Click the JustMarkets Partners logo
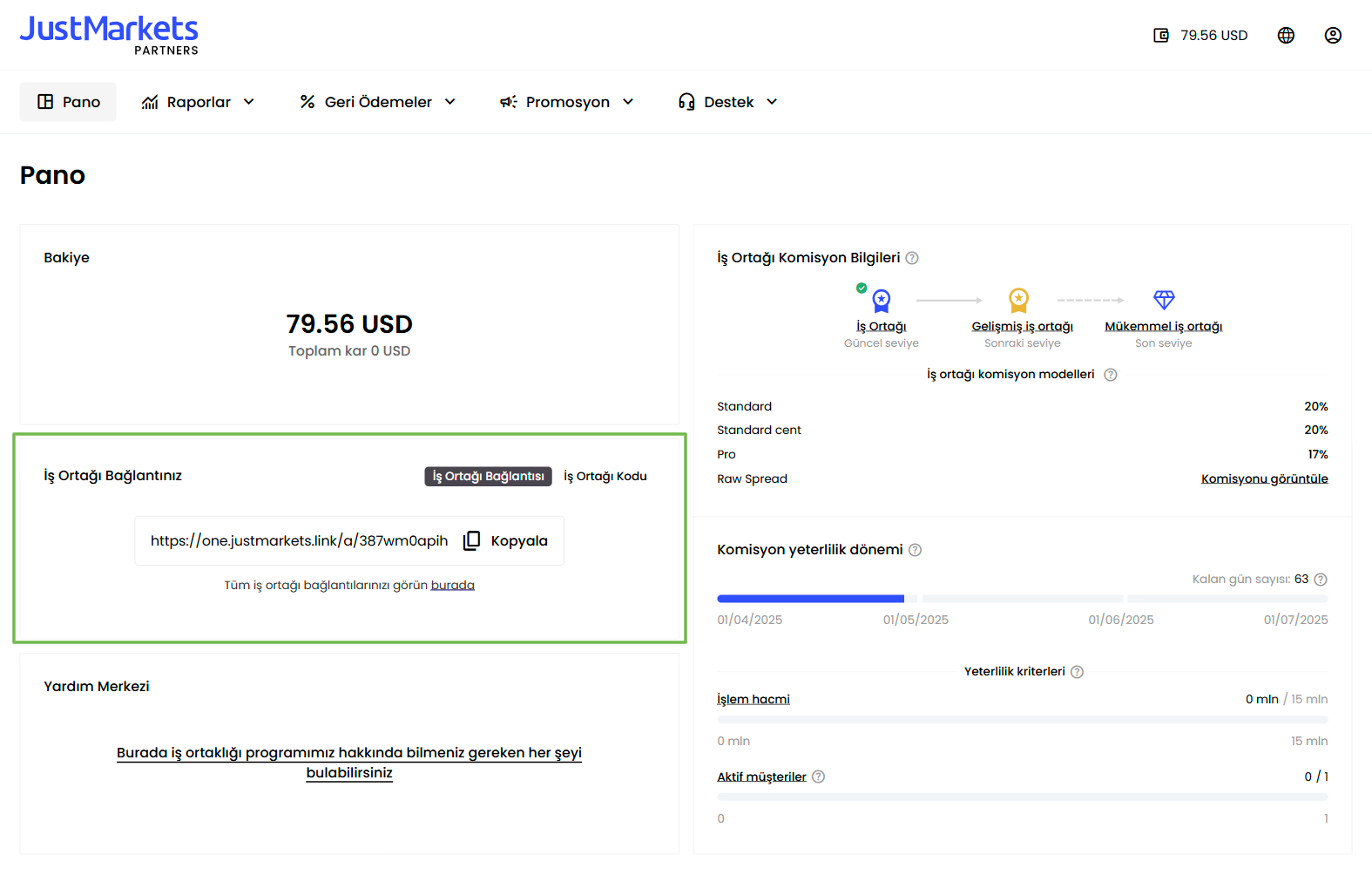This screenshot has height=882, width=1372. (109, 35)
